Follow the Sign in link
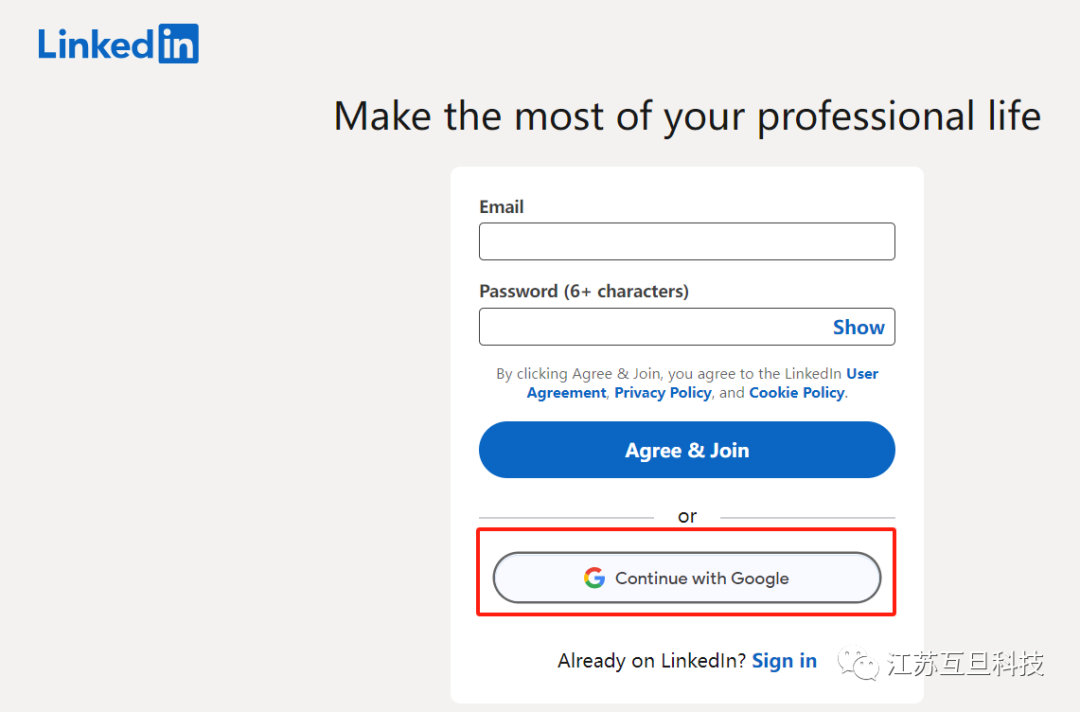The height and width of the screenshot is (712, 1080). [784, 661]
